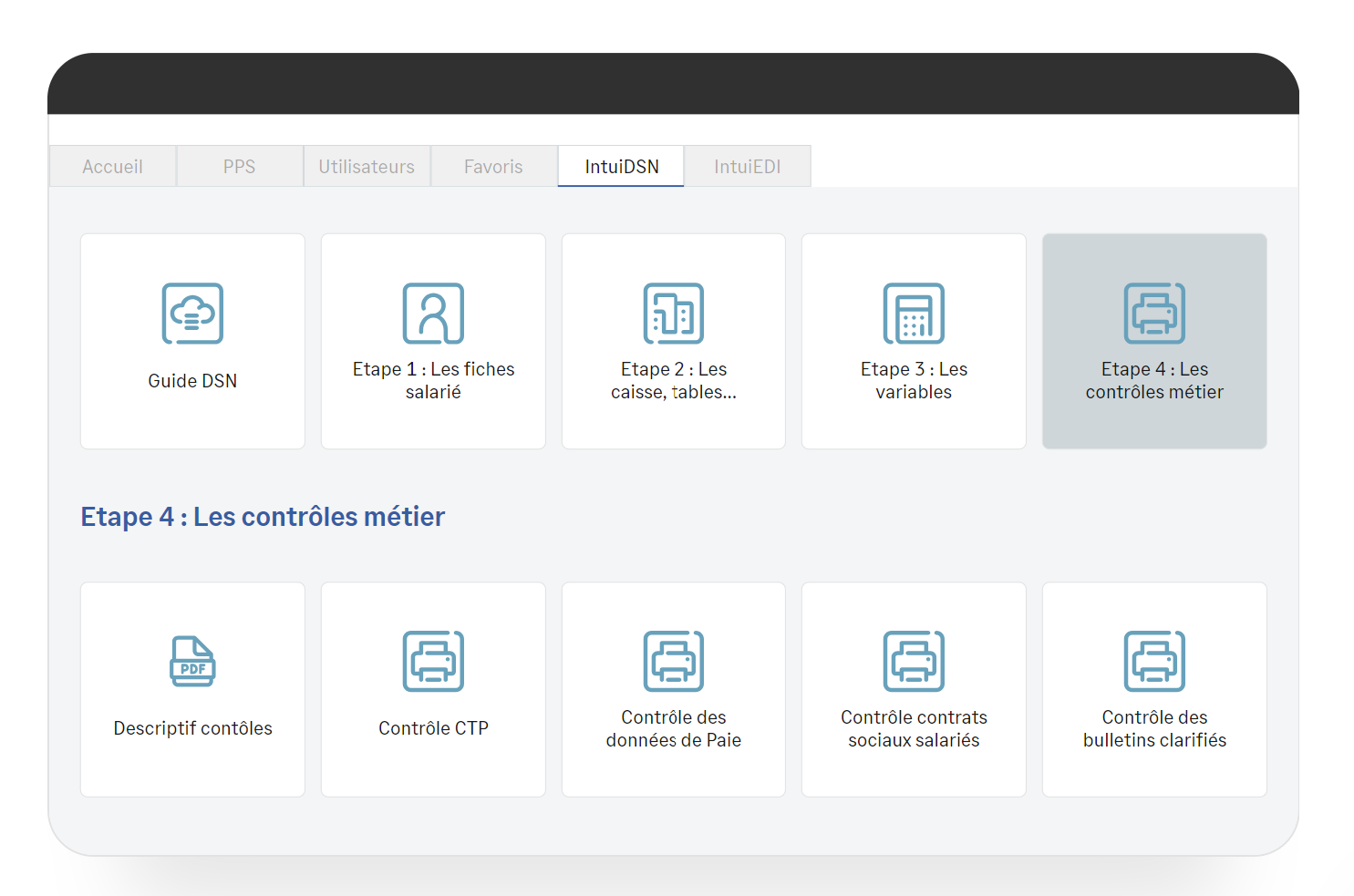The width and height of the screenshot is (1354, 896).
Task: Select the person icon for Etape 1 fiches salarié
Action: tap(433, 313)
